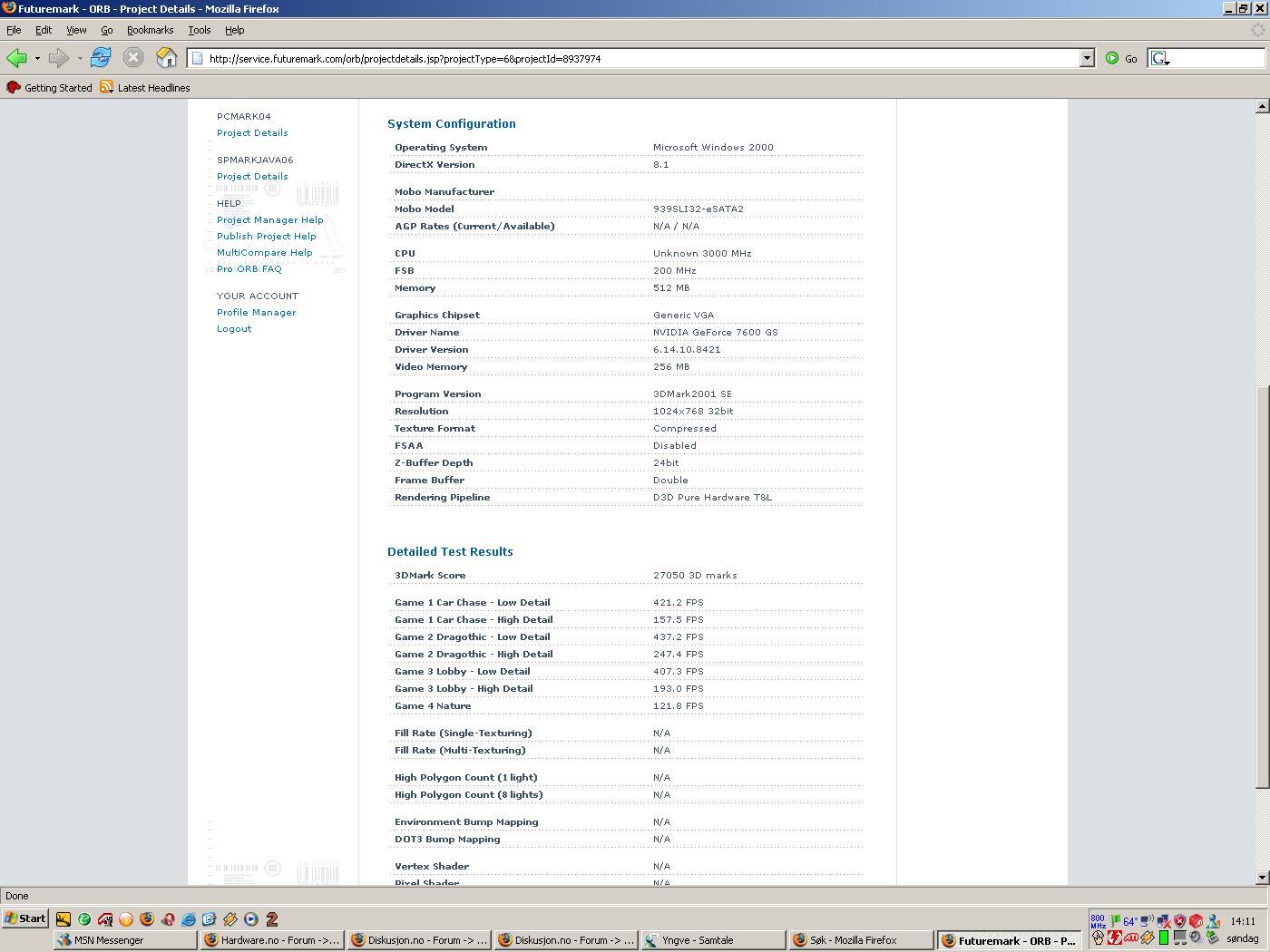Open volume speaker tray icon

pyautogui.click(x=1196, y=938)
